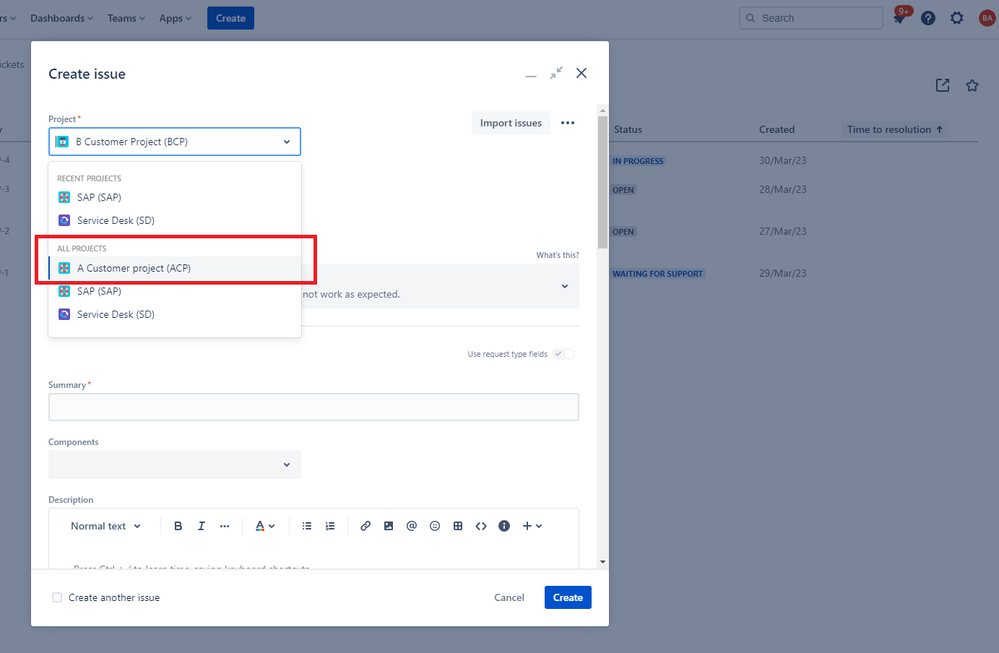999x653 pixels.
Task: Open the Apps menu
Action: [x=175, y=18]
